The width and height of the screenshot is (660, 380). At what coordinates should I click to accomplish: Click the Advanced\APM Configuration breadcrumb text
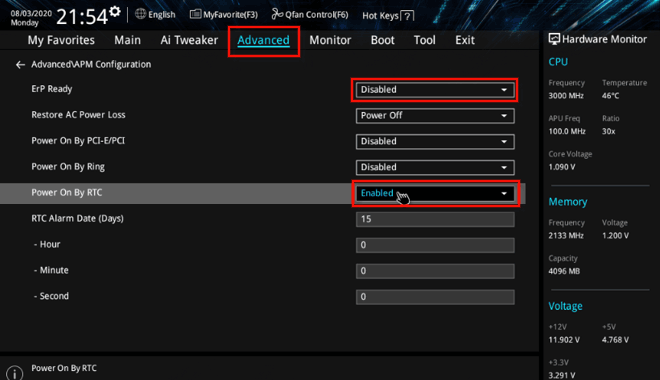[91, 64]
